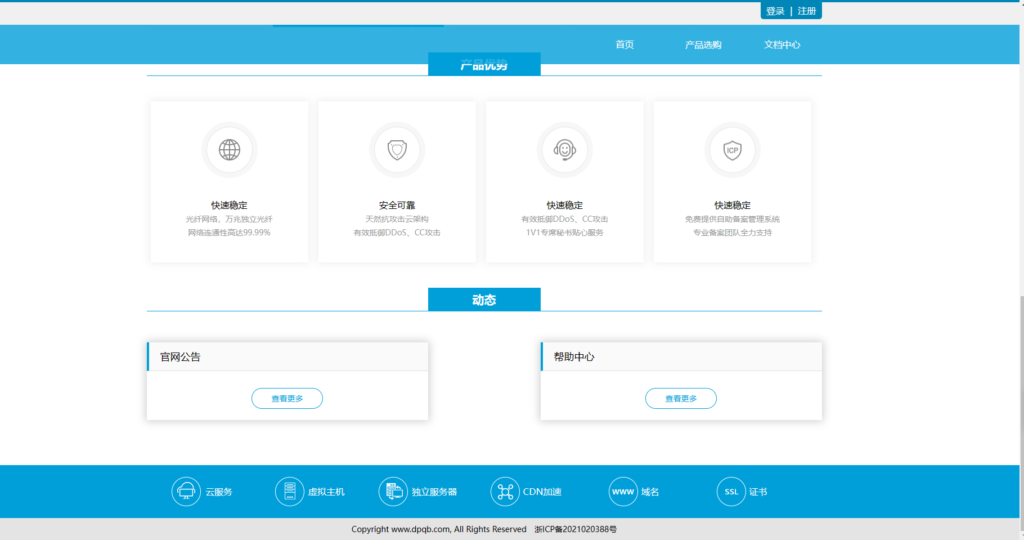Click the 域名 footer link text
The height and width of the screenshot is (540, 1024).
(650, 492)
